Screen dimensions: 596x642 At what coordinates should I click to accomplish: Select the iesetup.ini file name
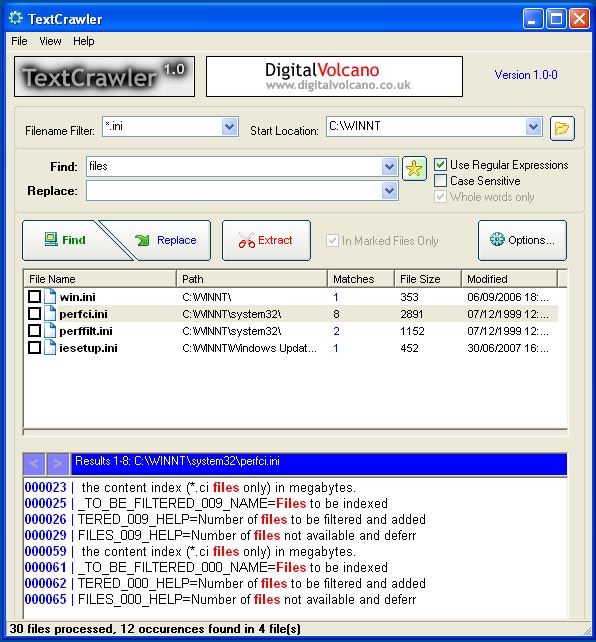pos(88,348)
